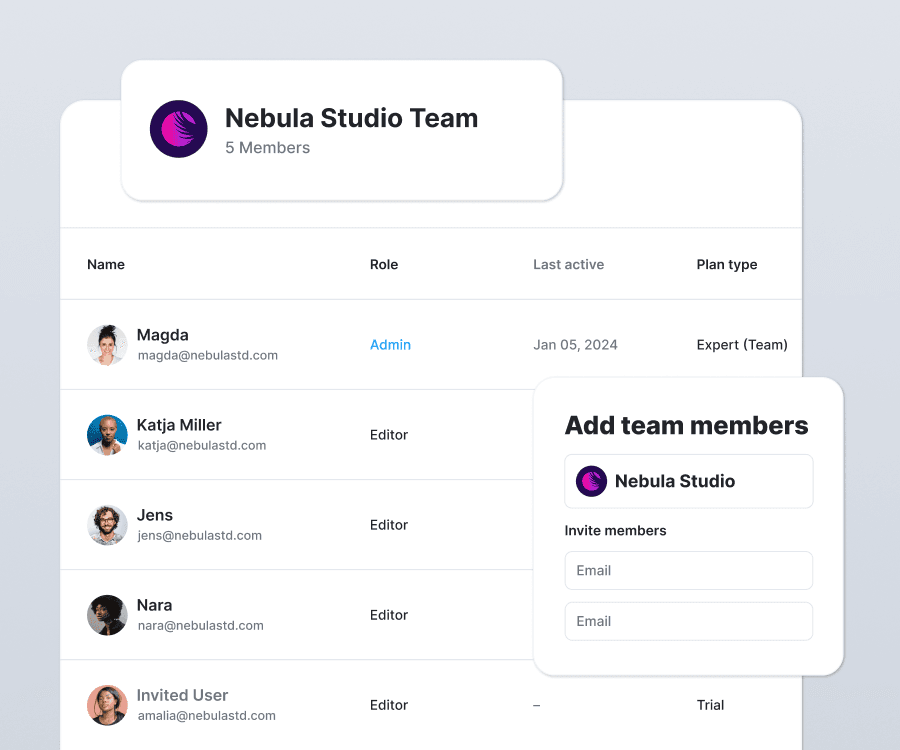Click the Nebula Studio Team title
The width and height of the screenshot is (900, 750).
(x=351, y=118)
